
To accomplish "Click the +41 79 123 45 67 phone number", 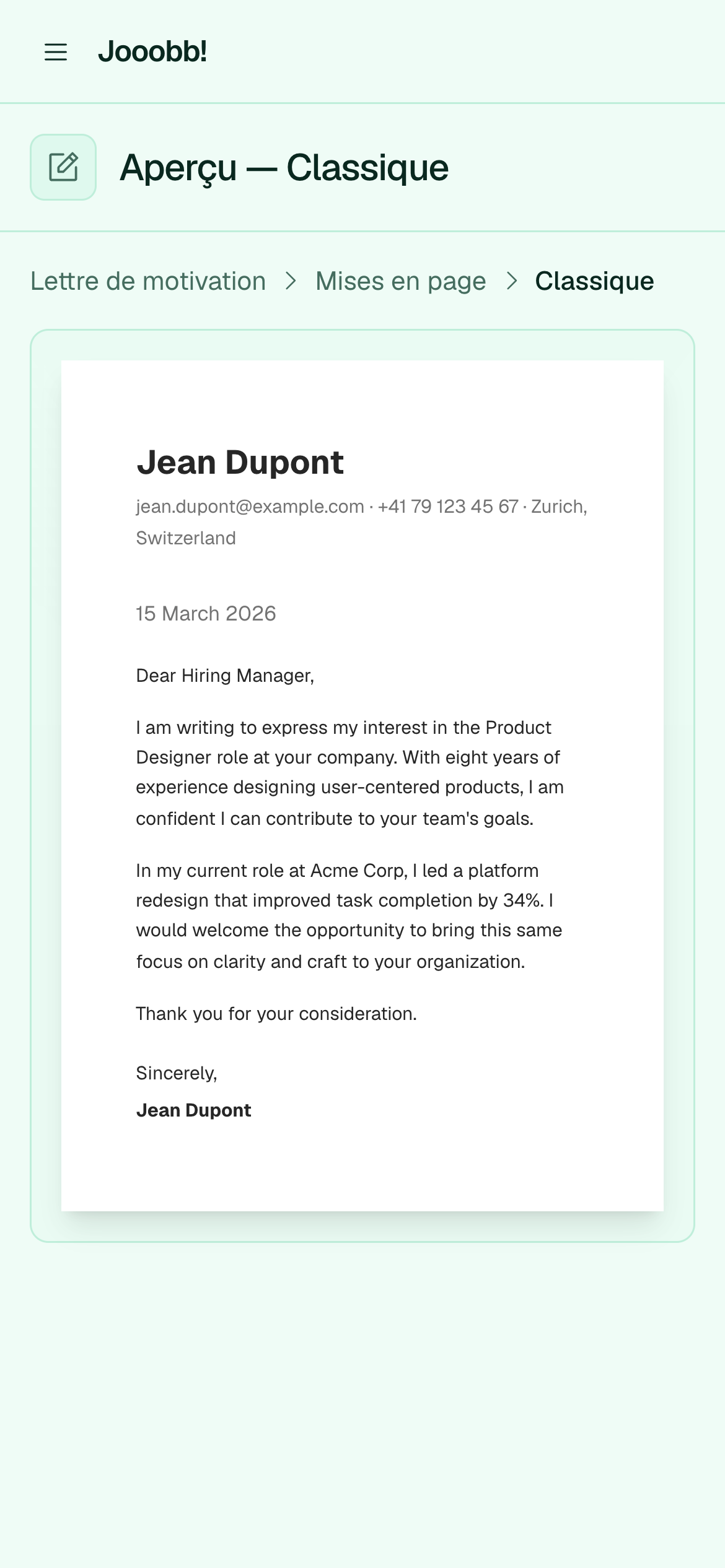I will tap(448, 507).
